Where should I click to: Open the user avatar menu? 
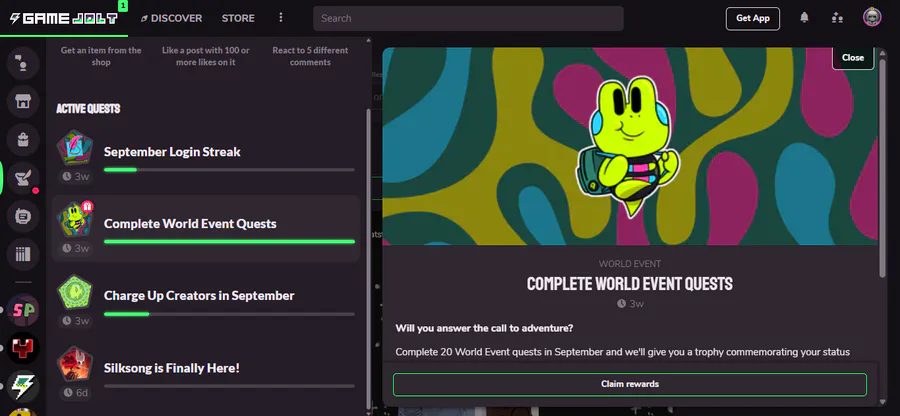[x=872, y=17]
